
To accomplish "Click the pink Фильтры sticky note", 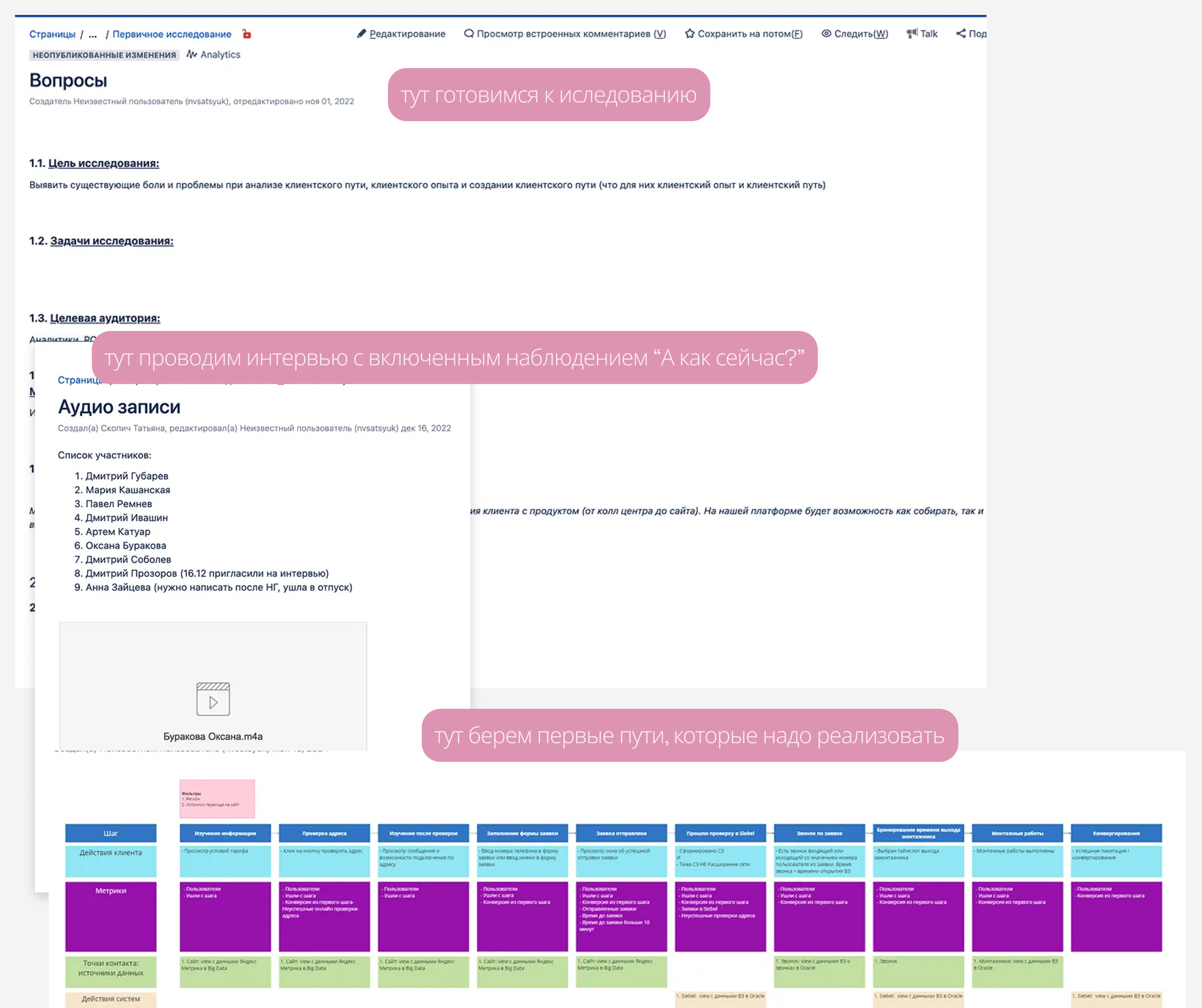I will [x=217, y=798].
